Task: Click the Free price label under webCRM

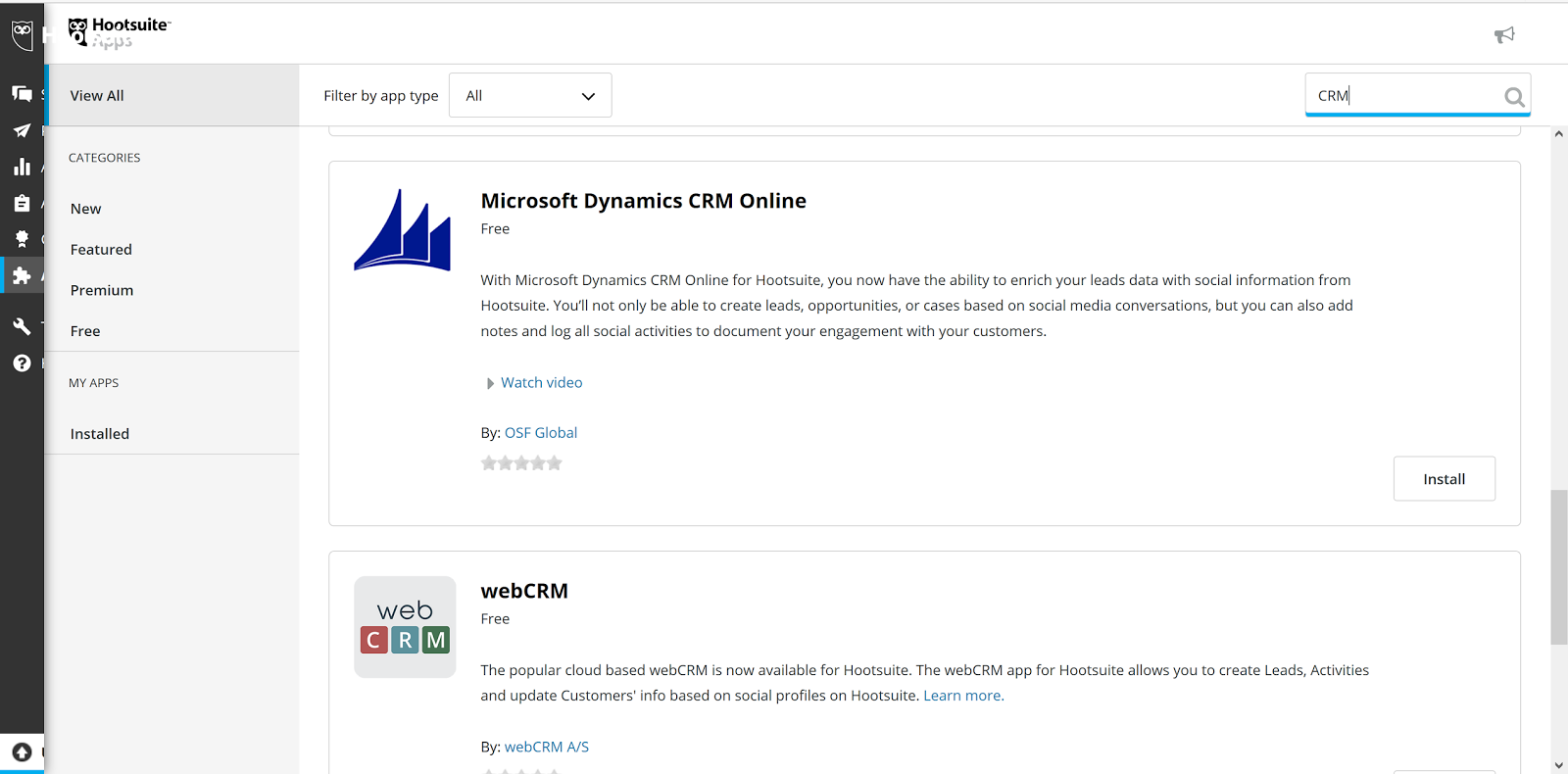Action: click(495, 619)
